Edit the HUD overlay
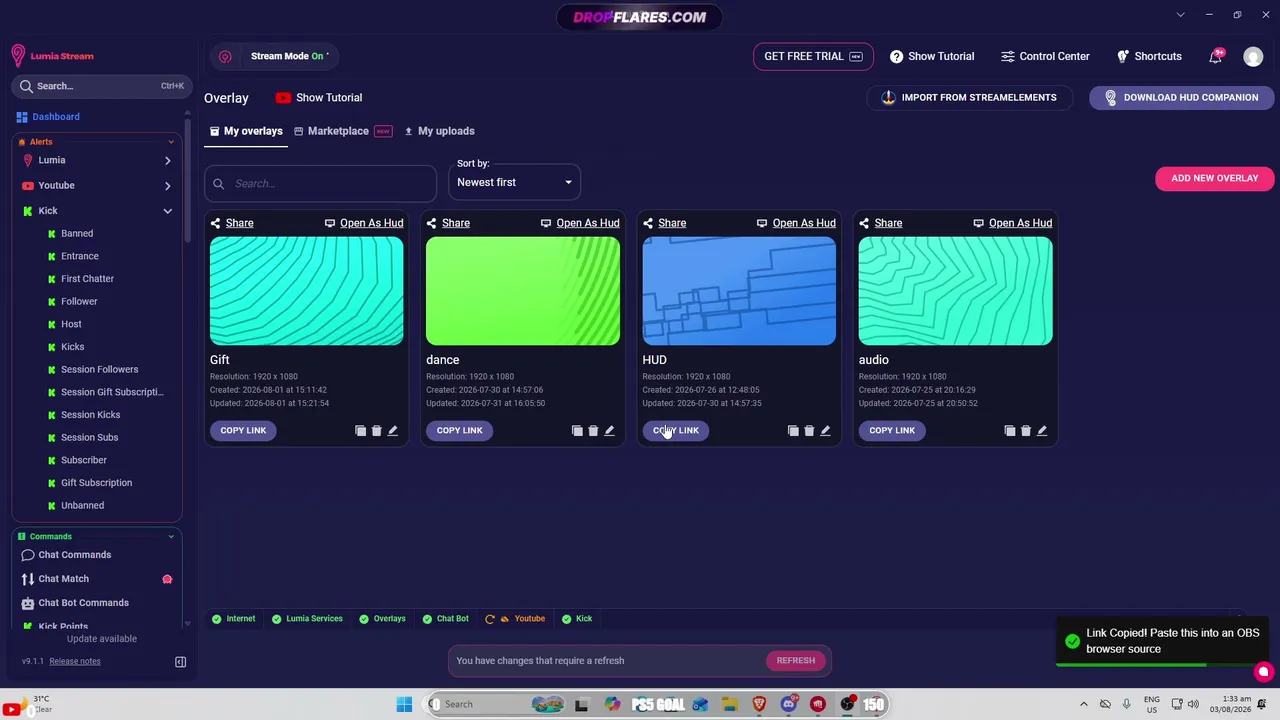The width and height of the screenshot is (1280, 720). pos(825,431)
